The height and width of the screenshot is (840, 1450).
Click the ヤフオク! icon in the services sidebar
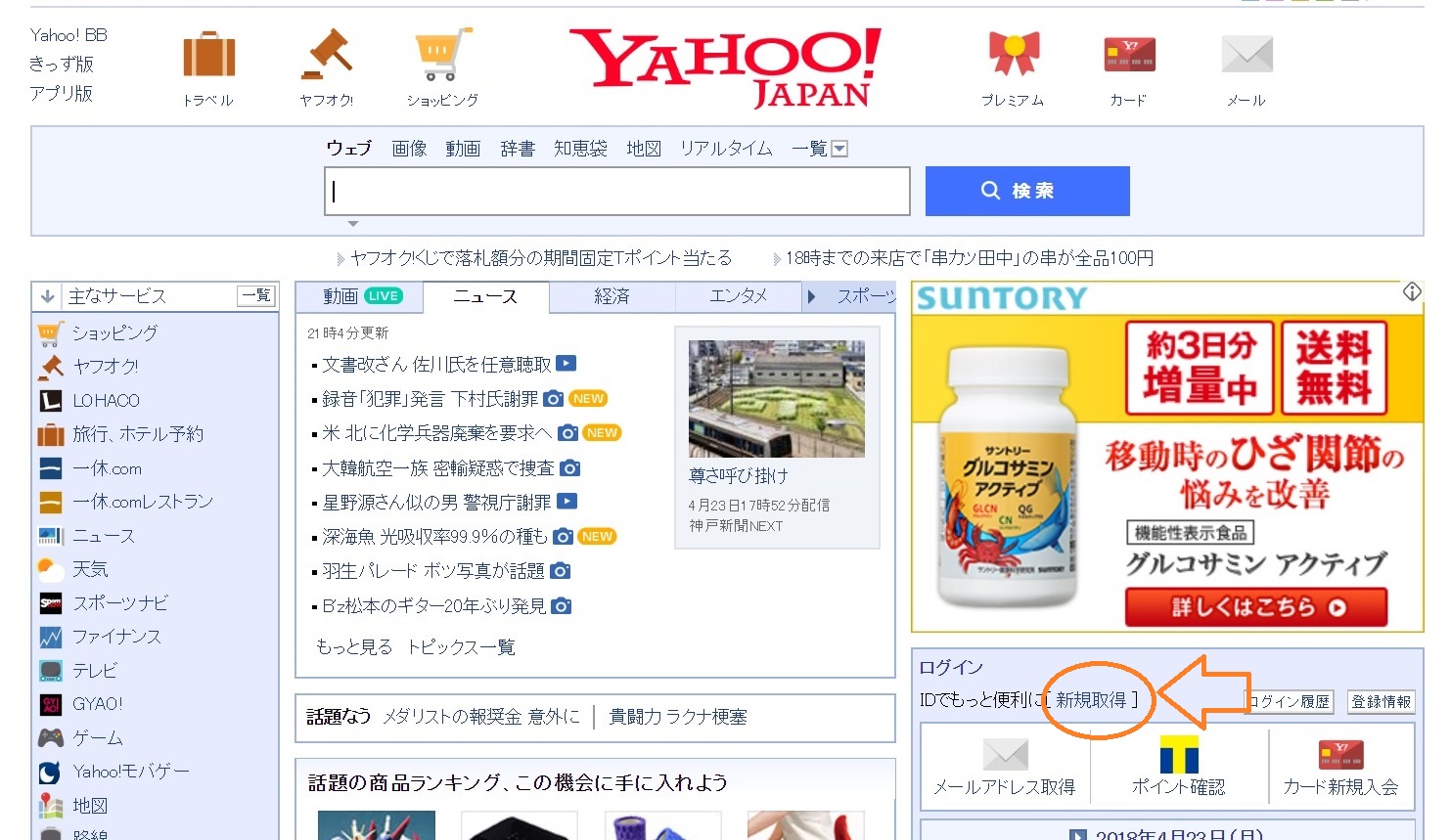pos(50,367)
